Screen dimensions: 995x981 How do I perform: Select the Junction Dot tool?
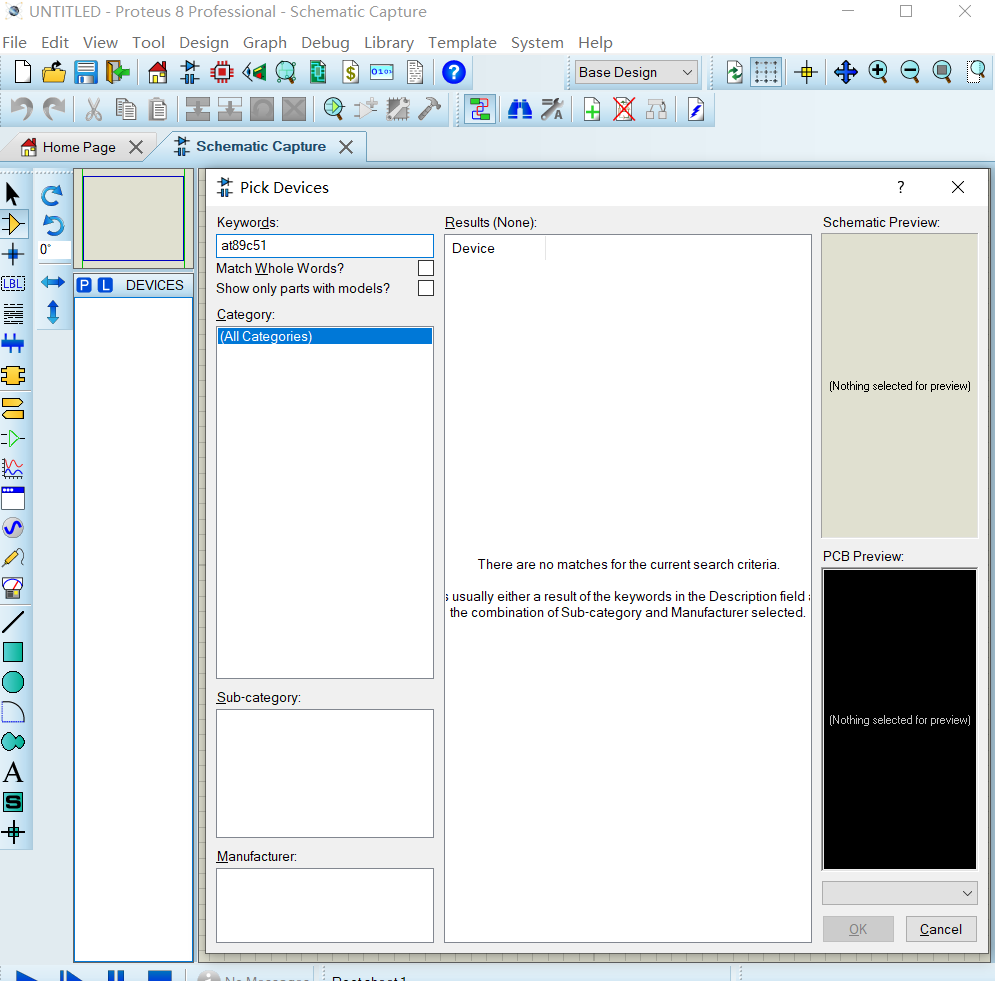[x=13, y=254]
